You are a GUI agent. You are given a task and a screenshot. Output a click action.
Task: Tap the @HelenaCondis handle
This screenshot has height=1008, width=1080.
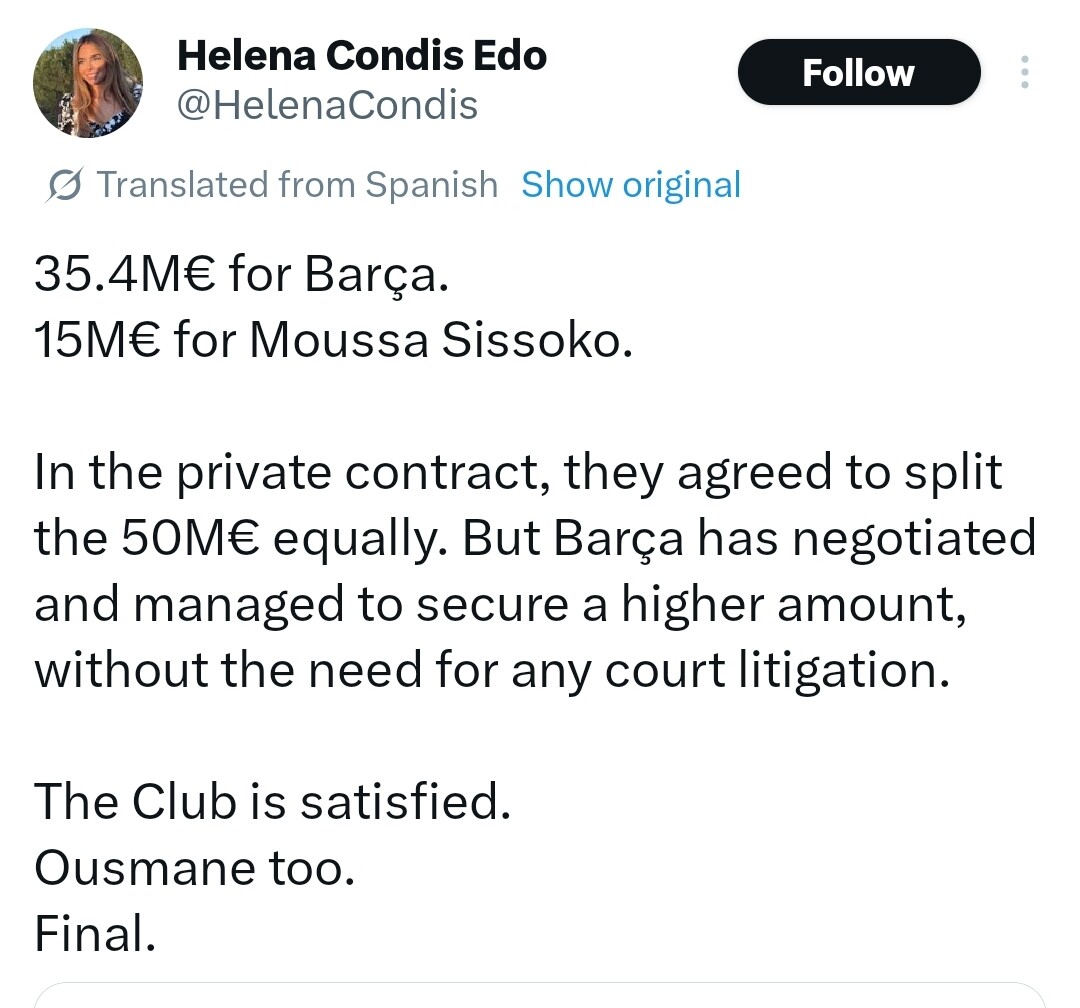pos(327,105)
